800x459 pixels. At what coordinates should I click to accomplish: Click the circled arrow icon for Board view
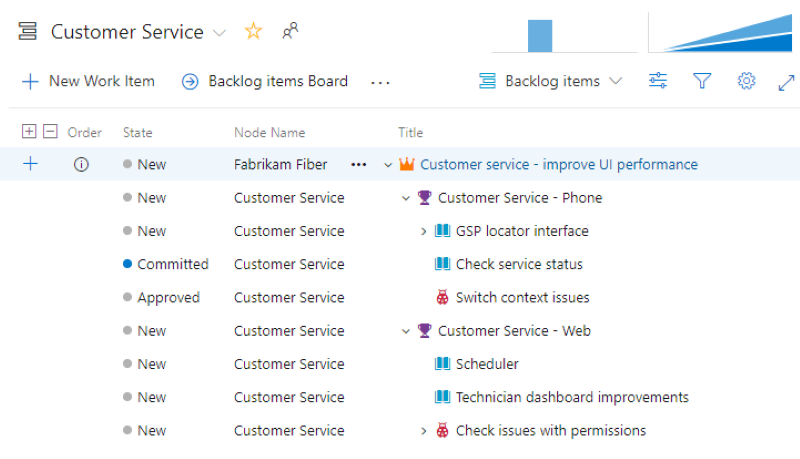[x=190, y=82]
